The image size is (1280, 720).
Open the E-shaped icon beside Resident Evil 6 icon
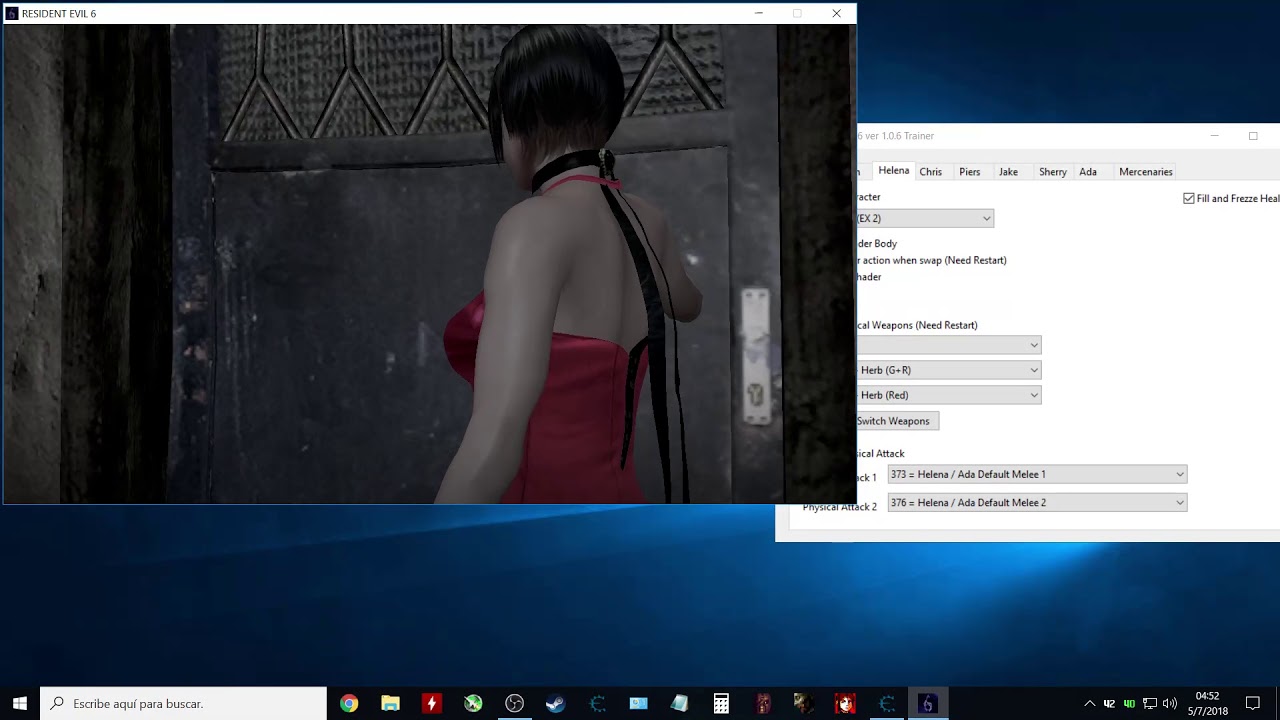coord(886,704)
